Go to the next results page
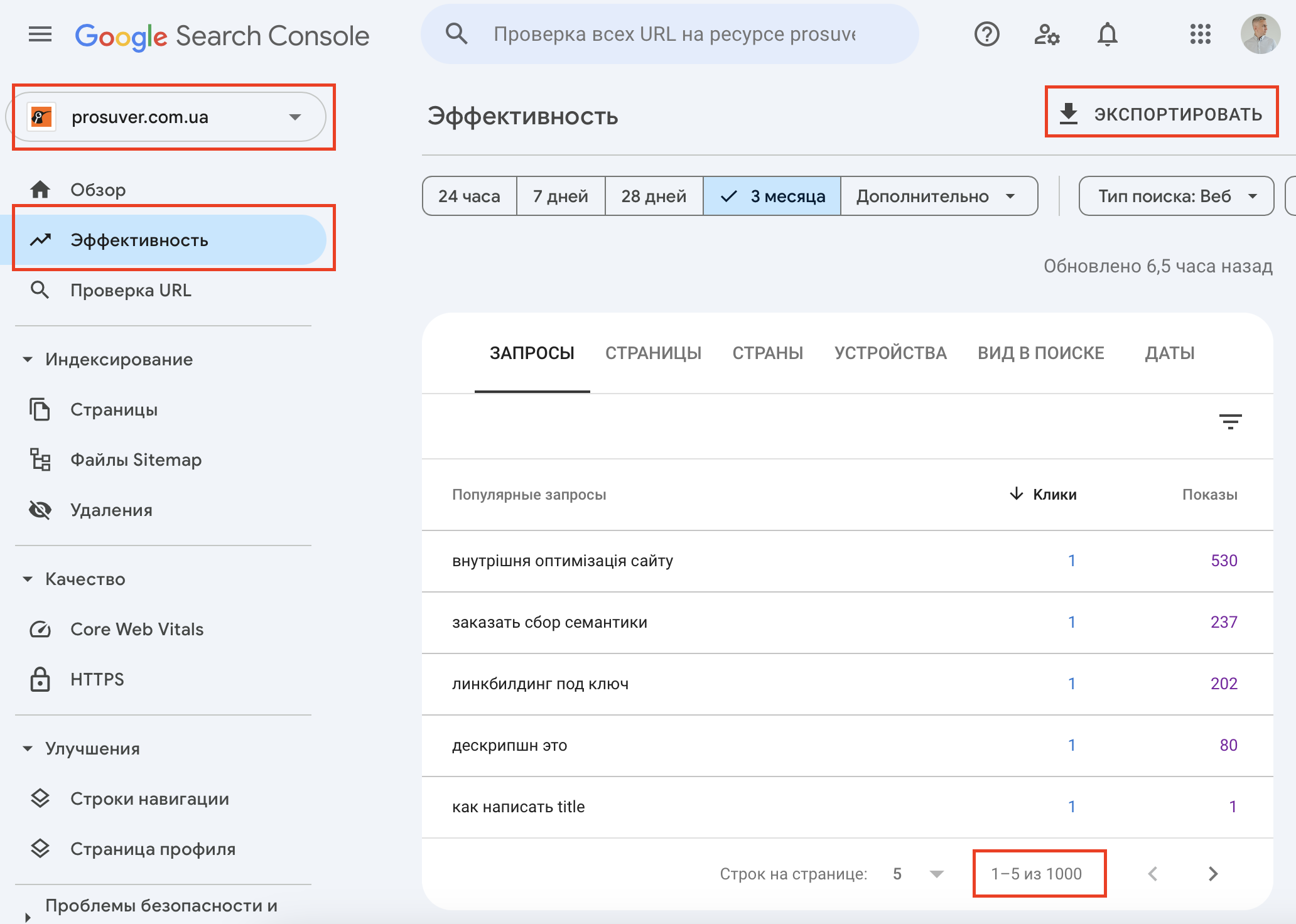Viewport: 1296px width, 924px height. pos(1212,873)
